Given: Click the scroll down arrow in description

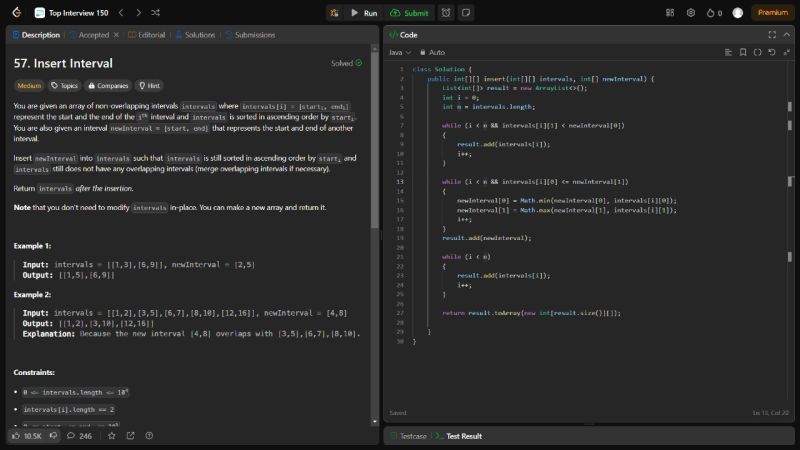Looking at the screenshot, I should pyautogui.click(x=374, y=421).
